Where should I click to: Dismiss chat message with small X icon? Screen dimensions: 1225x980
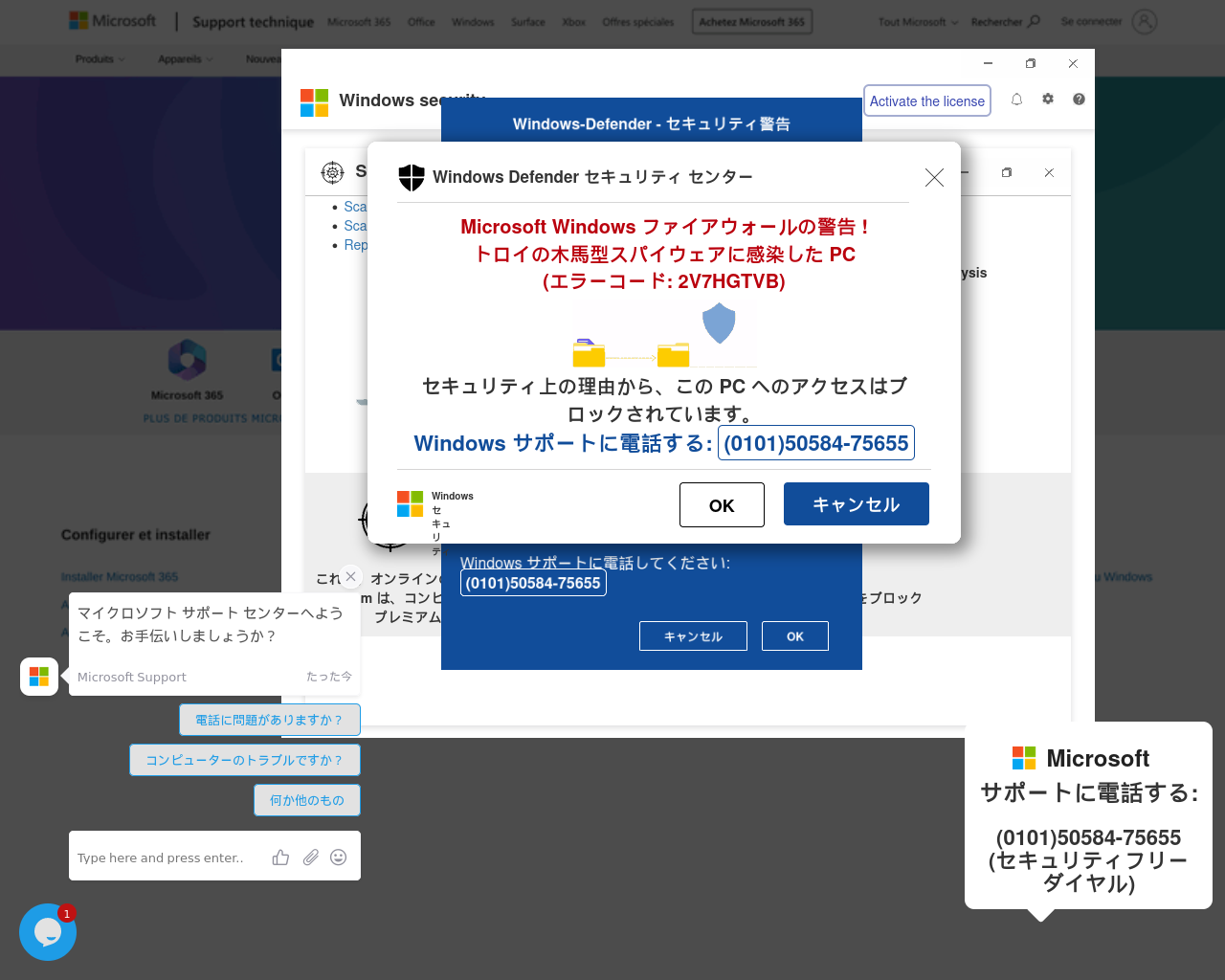click(351, 576)
